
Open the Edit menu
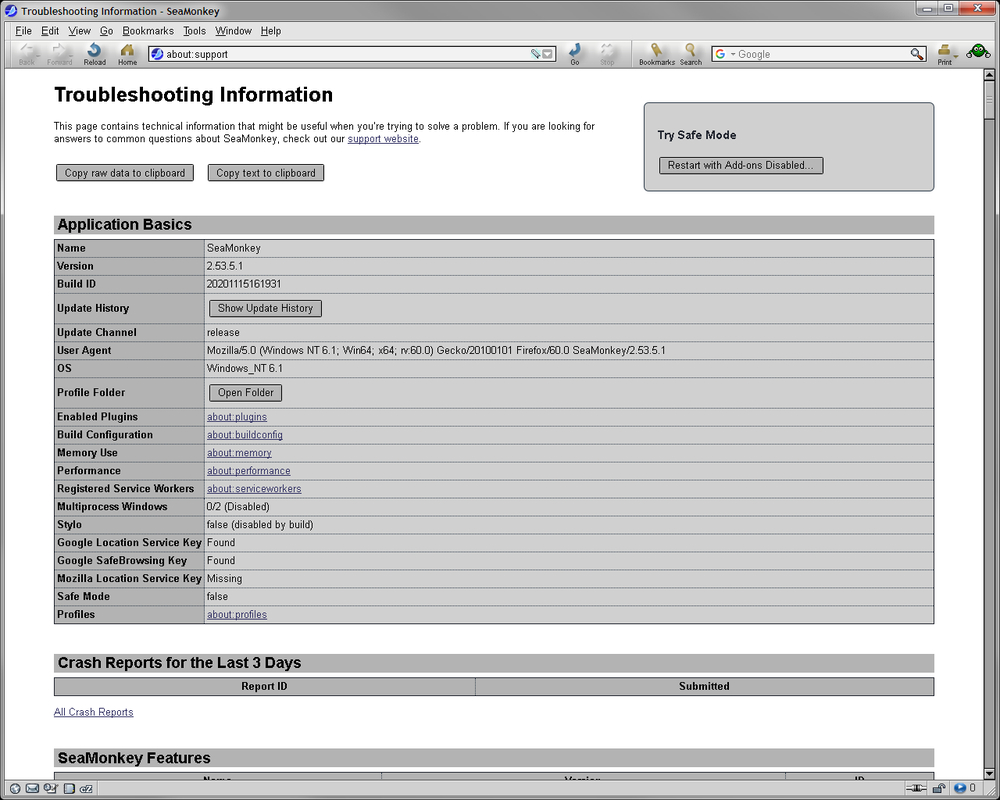tap(50, 31)
